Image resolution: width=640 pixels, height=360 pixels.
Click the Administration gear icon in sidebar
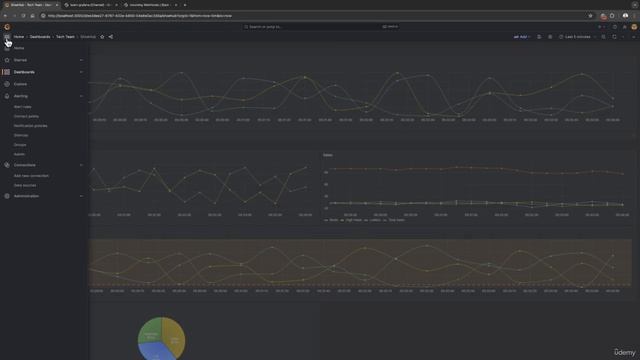7,196
